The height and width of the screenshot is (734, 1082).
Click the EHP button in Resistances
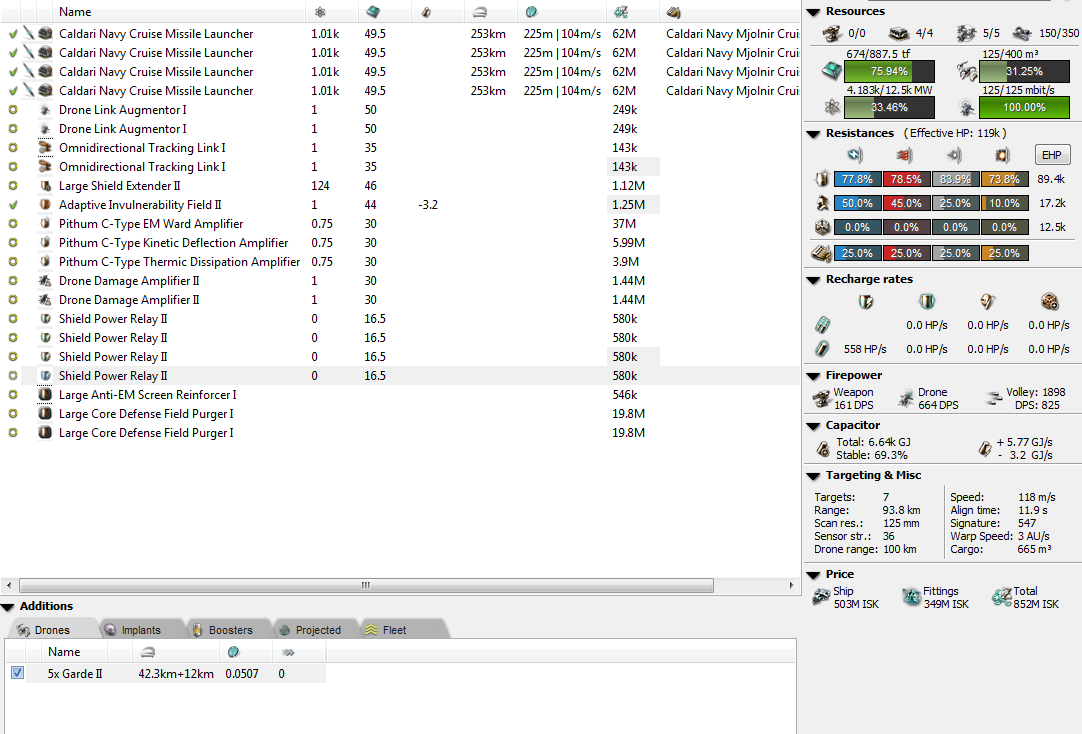1052,155
